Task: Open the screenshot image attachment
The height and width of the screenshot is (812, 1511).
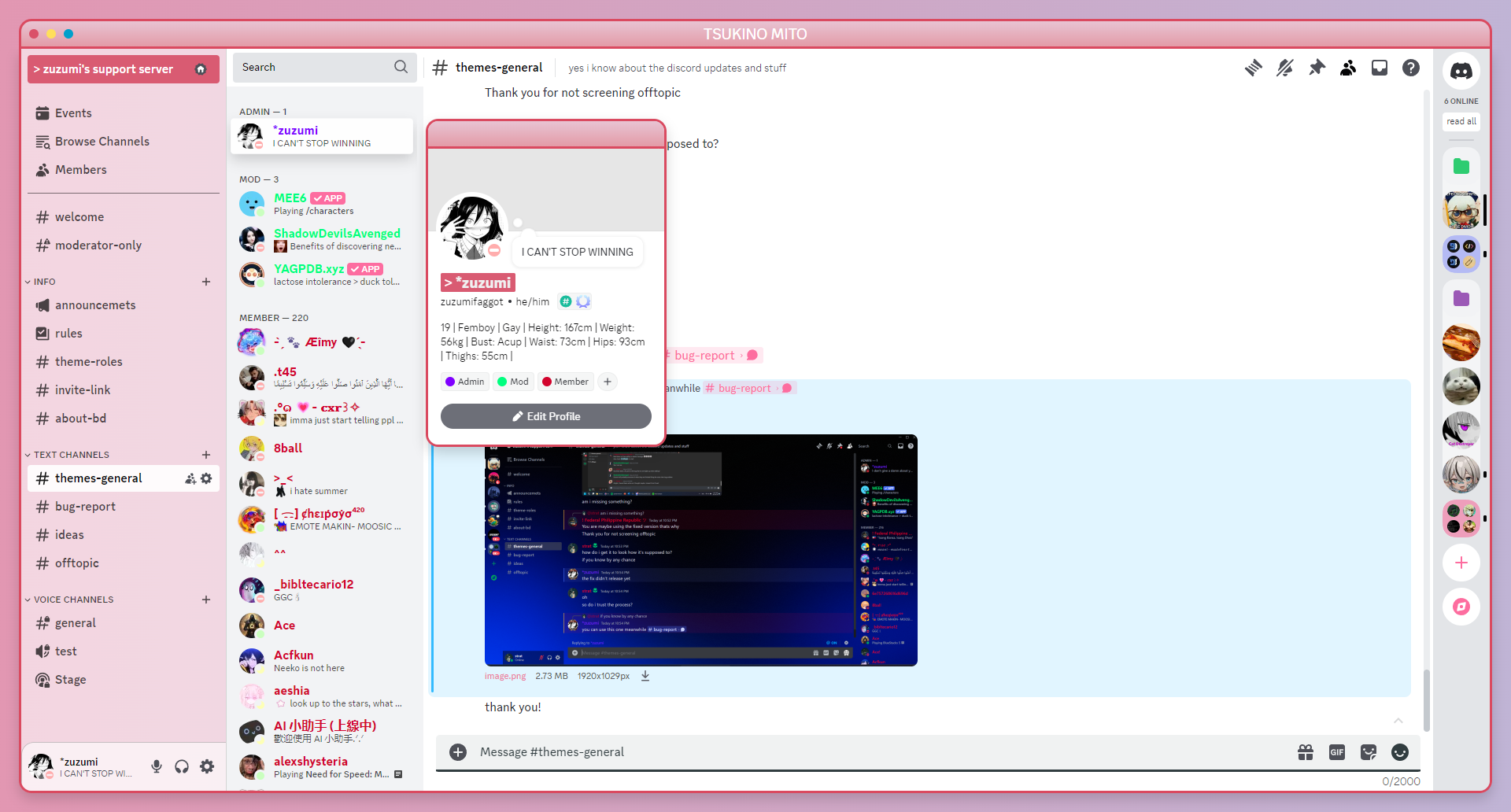Action: click(701, 550)
